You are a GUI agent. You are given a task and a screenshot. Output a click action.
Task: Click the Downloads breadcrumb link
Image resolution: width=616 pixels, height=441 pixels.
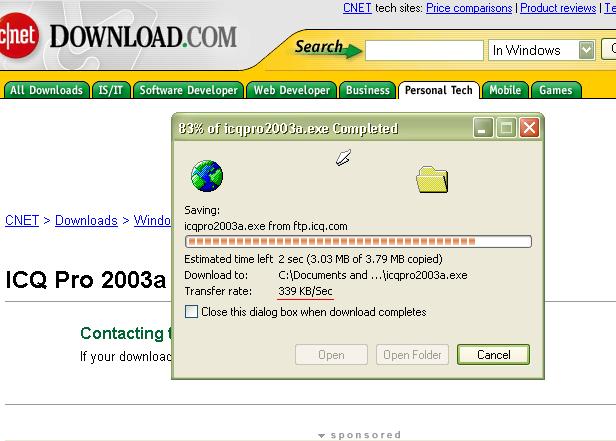(x=86, y=220)
